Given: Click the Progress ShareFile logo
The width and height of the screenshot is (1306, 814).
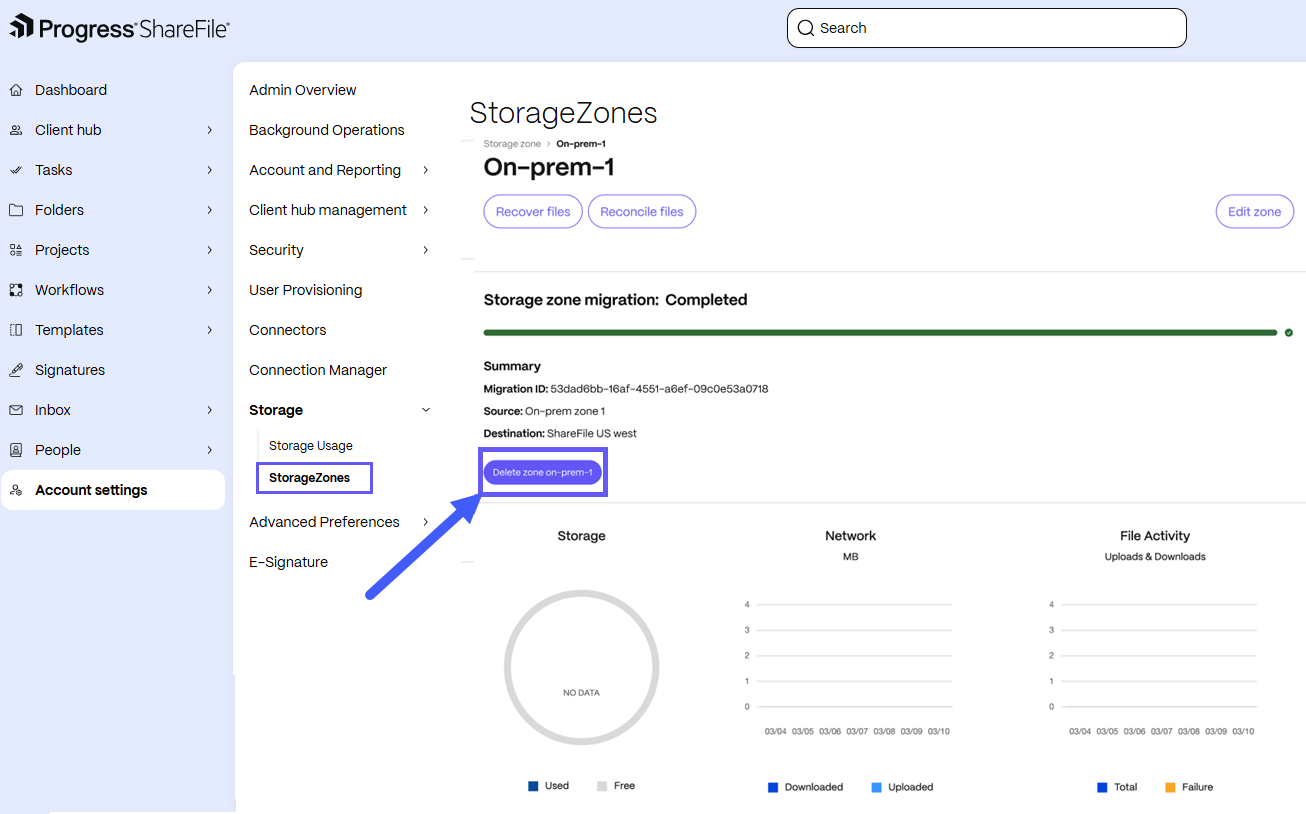Looking at the screenshot, I should [119, 28].
